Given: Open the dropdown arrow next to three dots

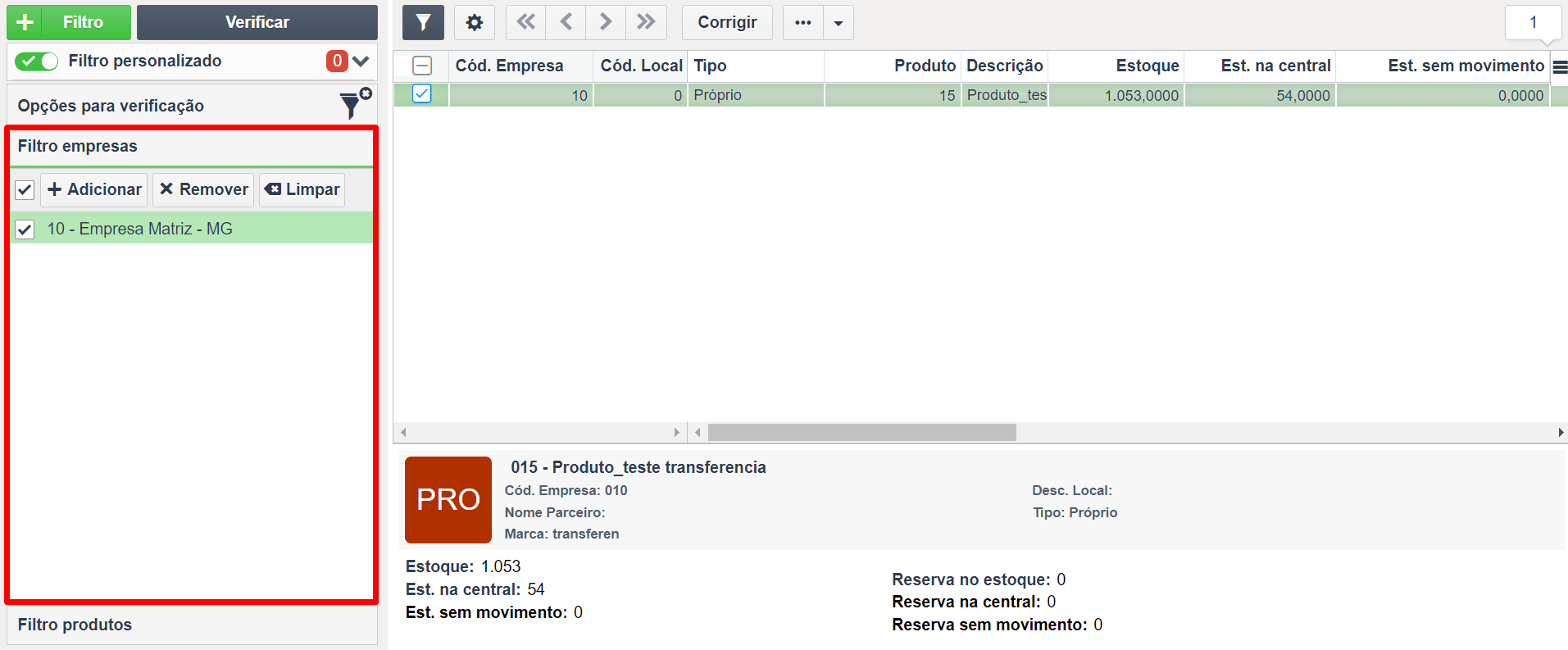Looking at the screenshot, I should (x=839, y=22).
